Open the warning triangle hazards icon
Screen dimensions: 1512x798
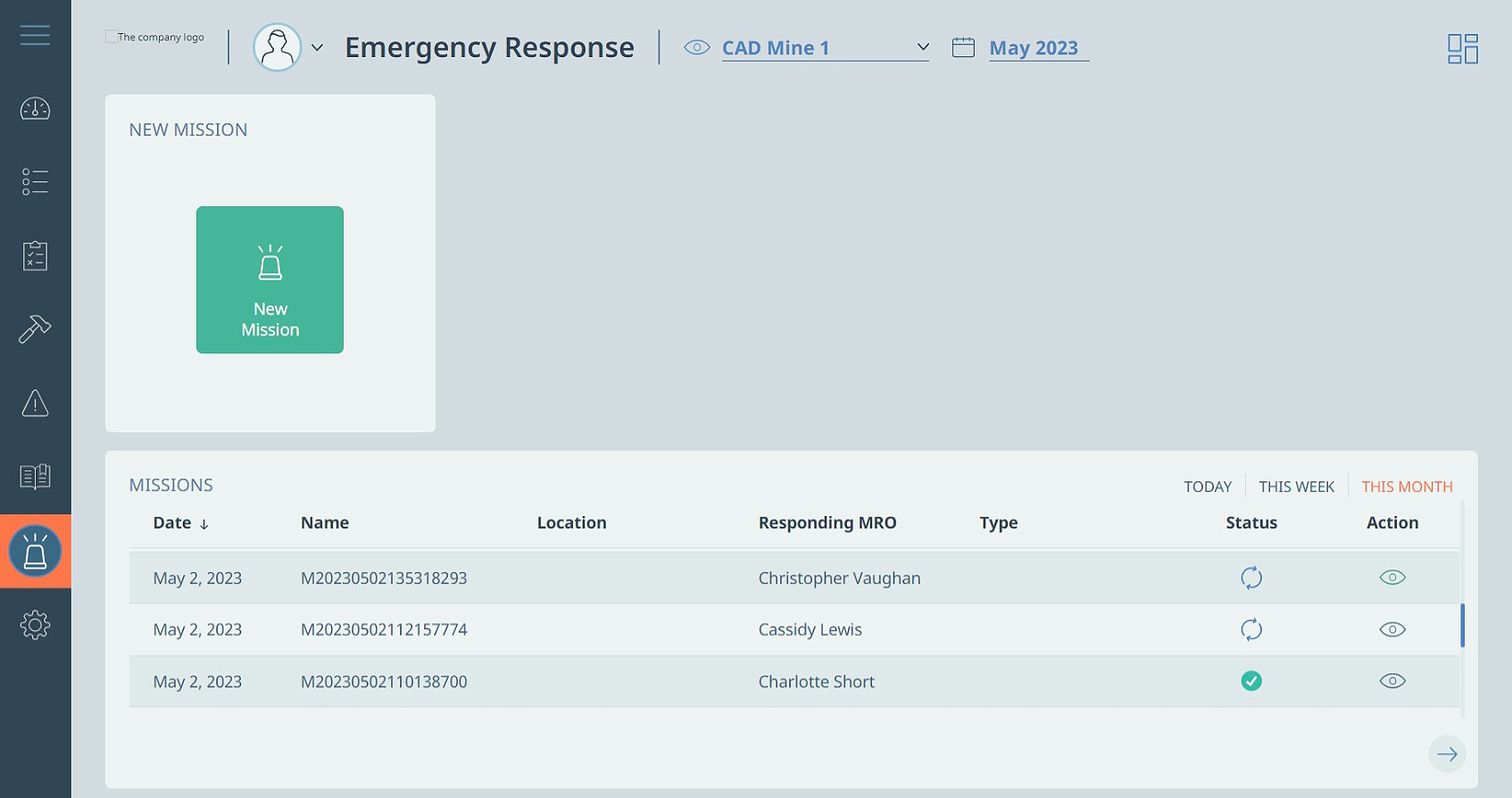(x=35, y=403)
